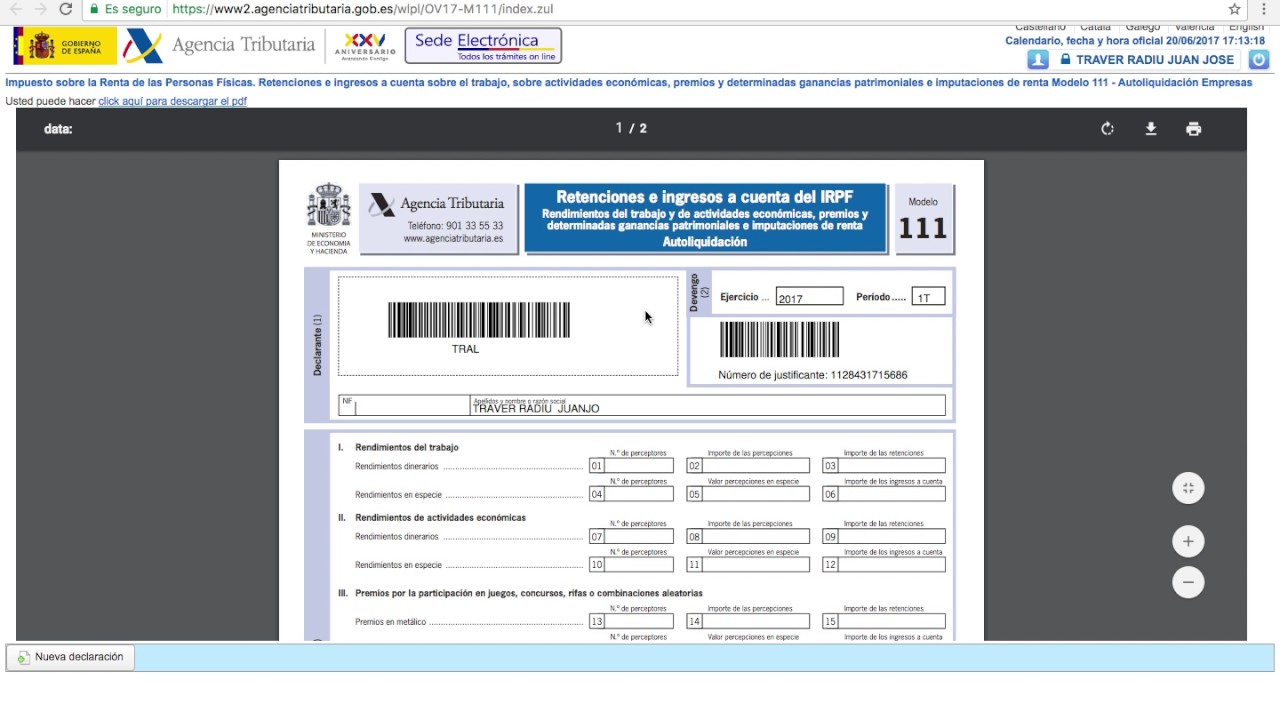Click box 13 Premios en metálico
The height and width of the screenshot is (720, 1280).
click(x=631, y=621)
